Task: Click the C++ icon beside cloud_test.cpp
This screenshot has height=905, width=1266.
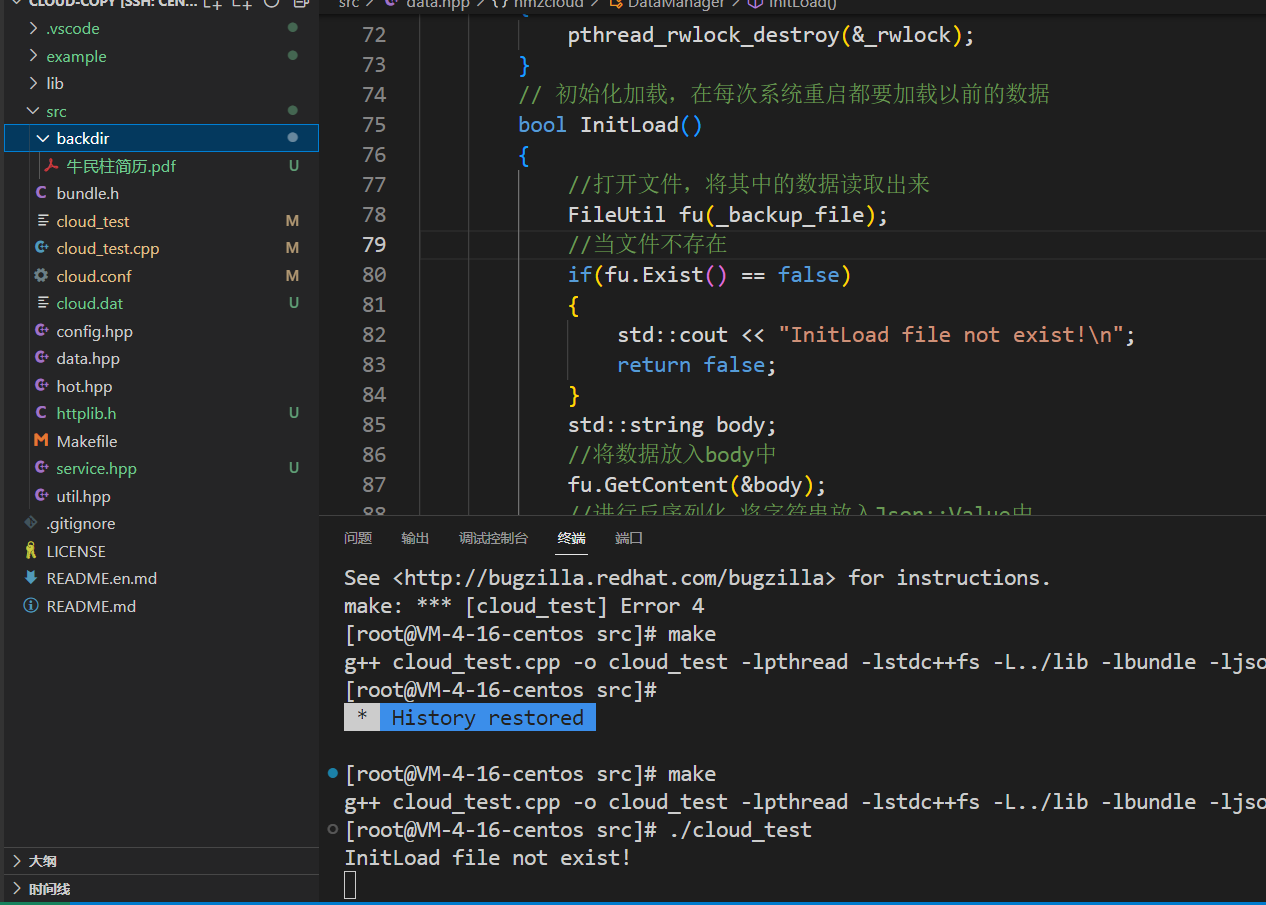Action: (41, 248)
